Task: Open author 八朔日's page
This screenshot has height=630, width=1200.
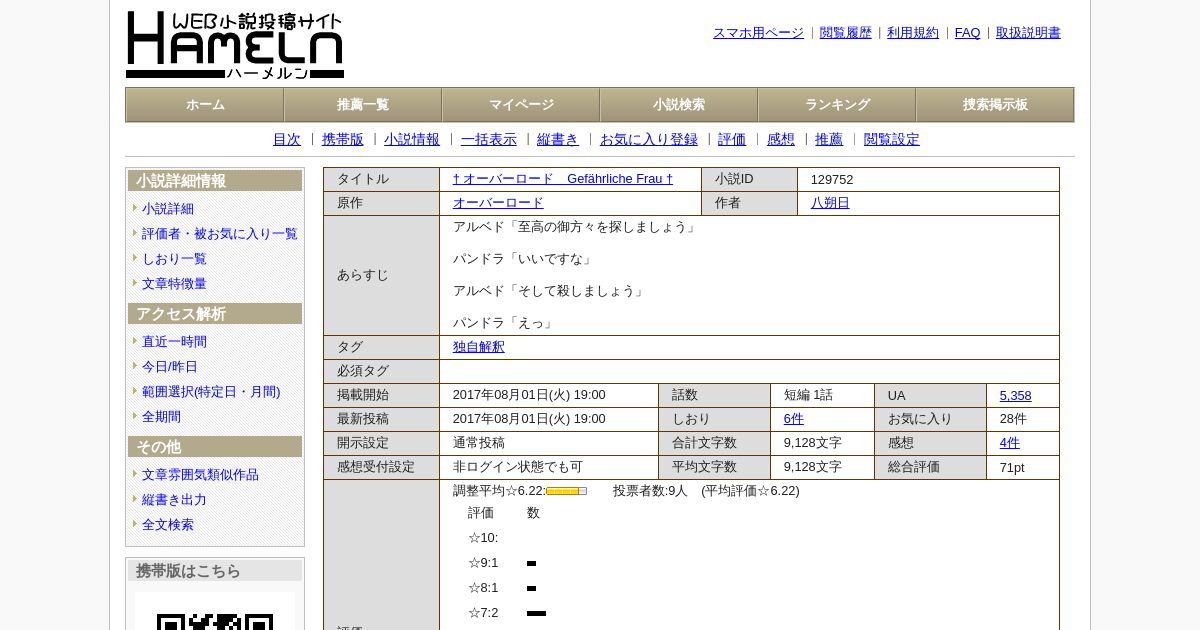Action: point(830,203)
